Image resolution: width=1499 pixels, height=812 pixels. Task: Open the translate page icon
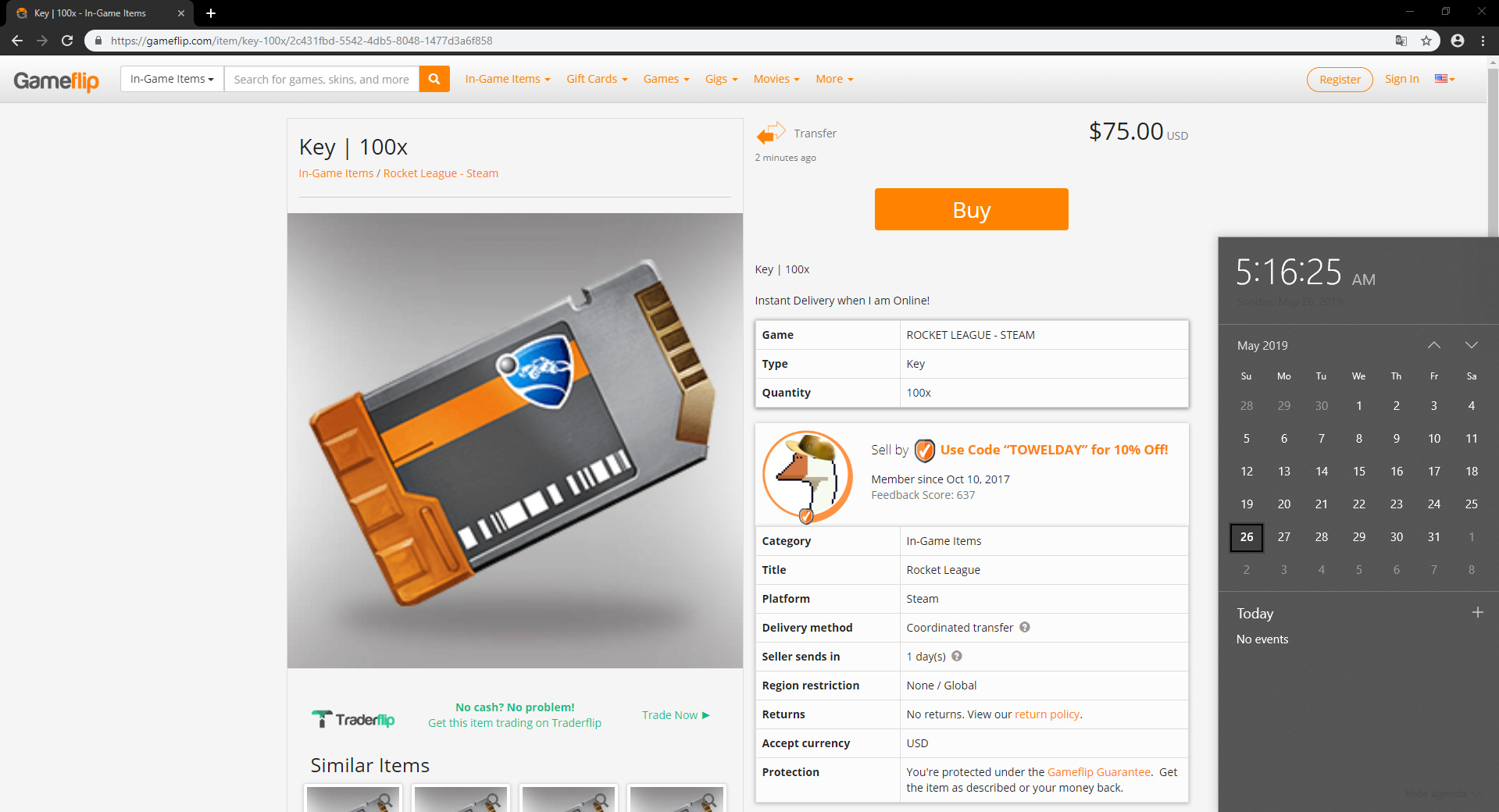(x=1401, y=41)
